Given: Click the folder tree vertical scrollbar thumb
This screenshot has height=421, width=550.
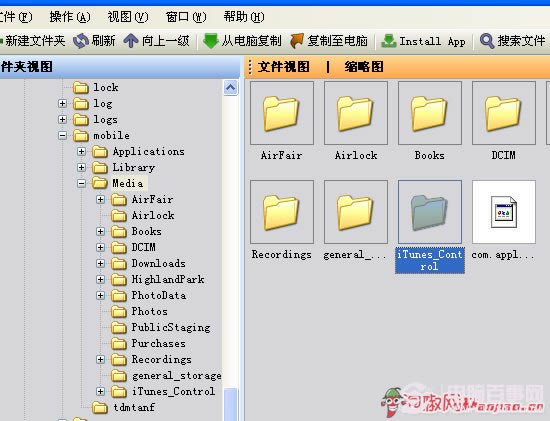Looking at the screenshot, I should pos(230,404).
